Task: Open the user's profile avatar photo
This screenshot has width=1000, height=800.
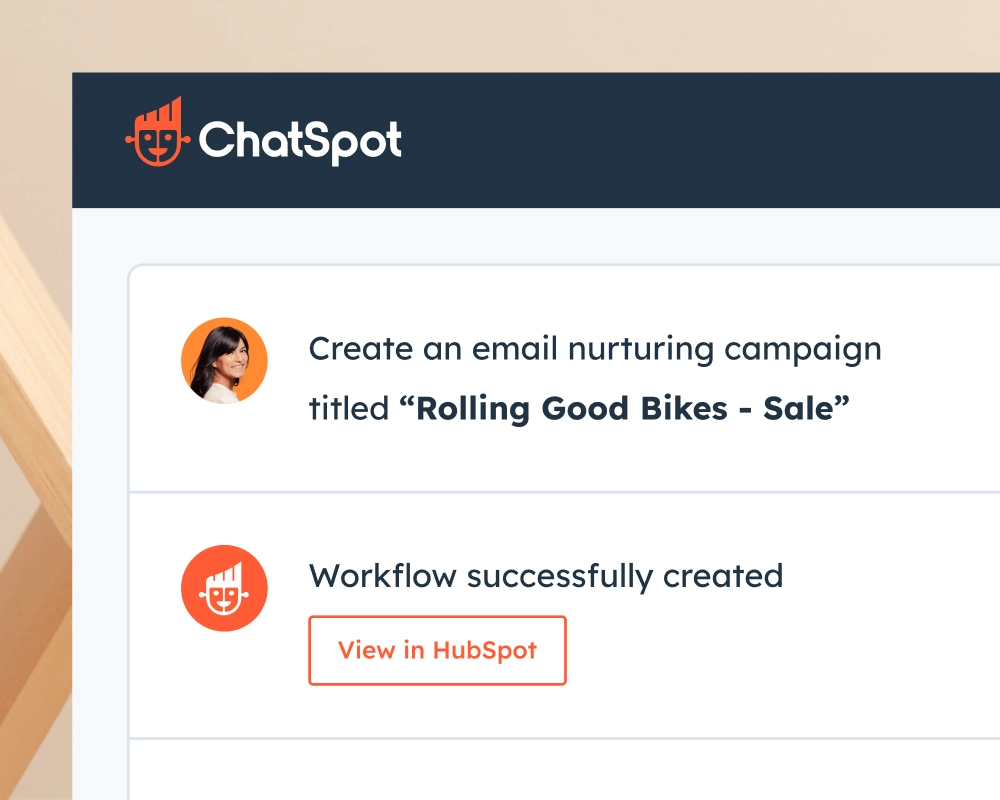Action: (224, 361)
